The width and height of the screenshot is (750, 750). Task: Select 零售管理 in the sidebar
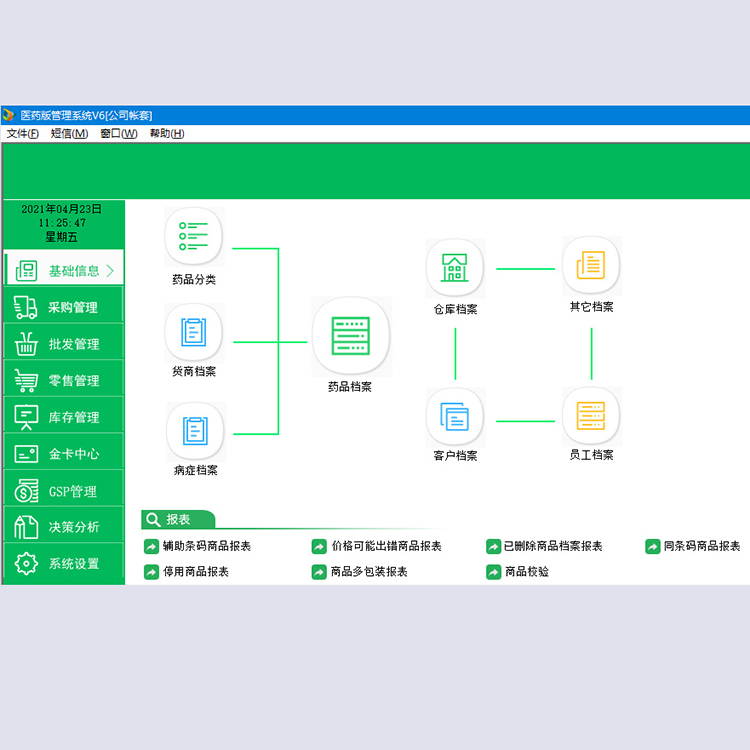click(x=63, y=380)
